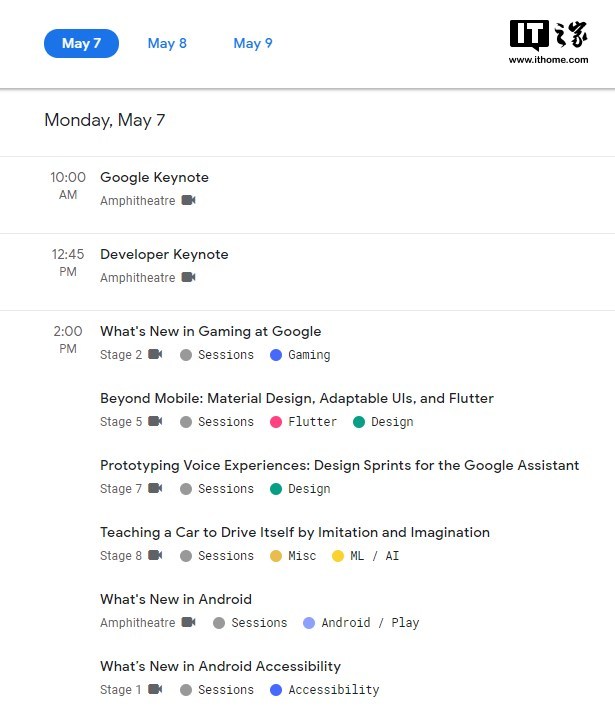This screenshot has width=615, height=716.
Task: Open What's New in Gaming at Google
Action: (x=210, y=332)
